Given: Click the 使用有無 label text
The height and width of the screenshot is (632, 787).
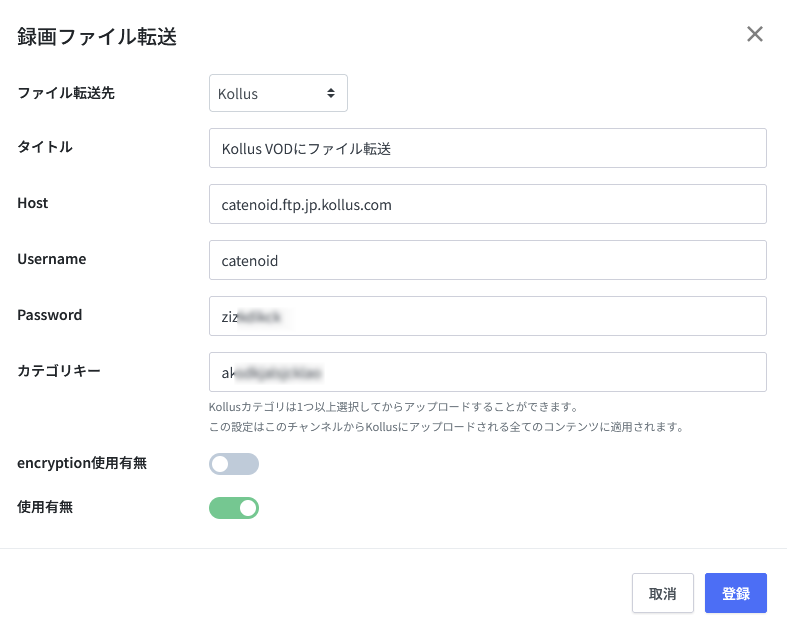Looking at the screenshot, I should 45,507.
